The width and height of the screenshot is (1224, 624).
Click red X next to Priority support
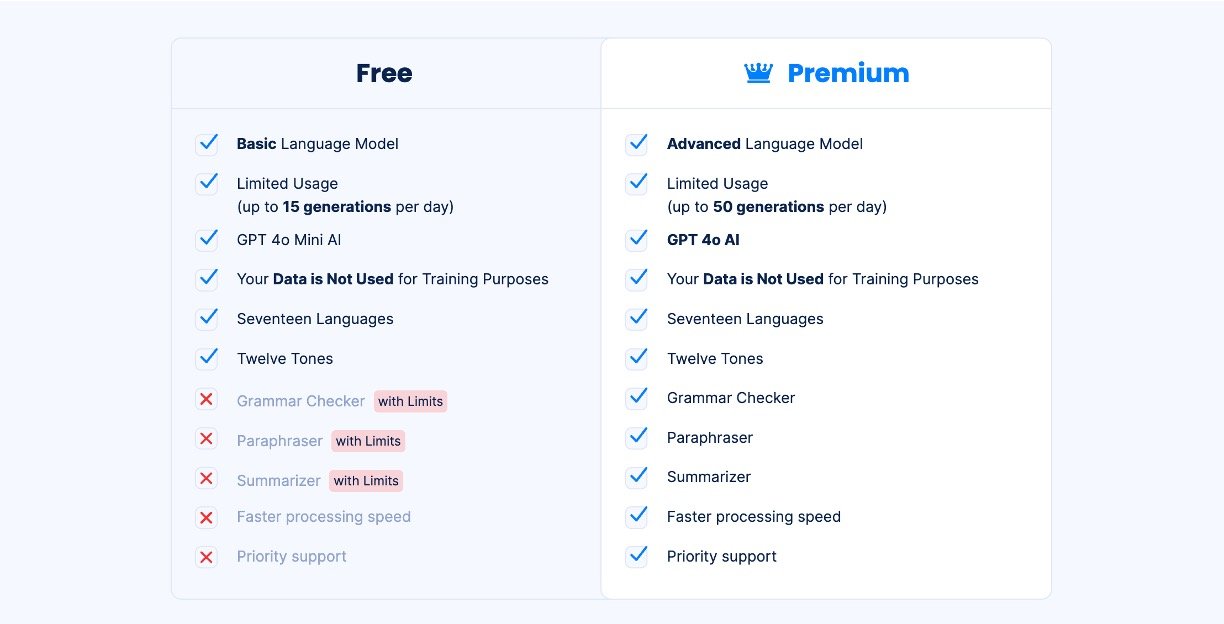click(207, 557)
